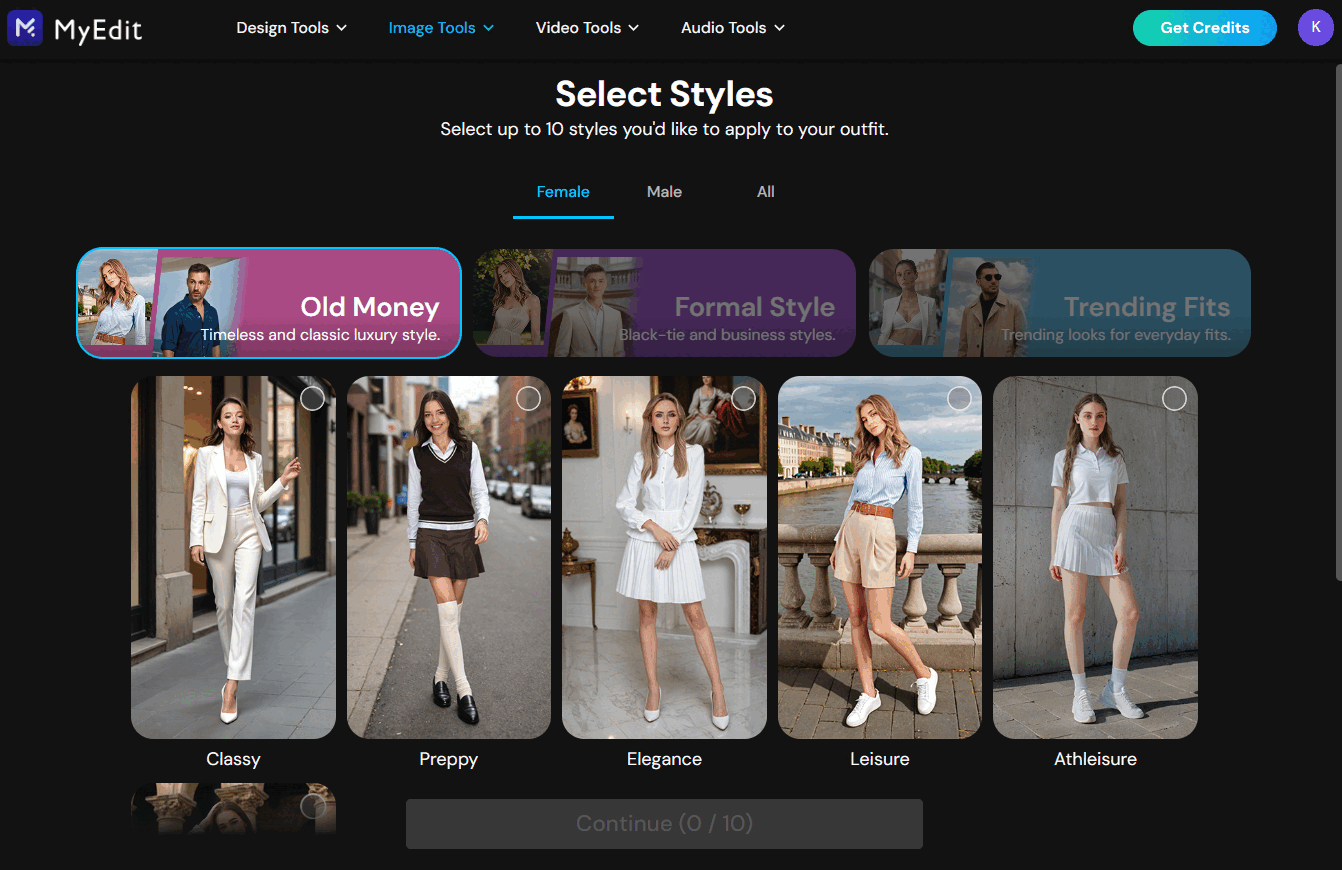Click the Preppy style label
The height and width of the screenshot is (870, 1342).
coord(449,759)
